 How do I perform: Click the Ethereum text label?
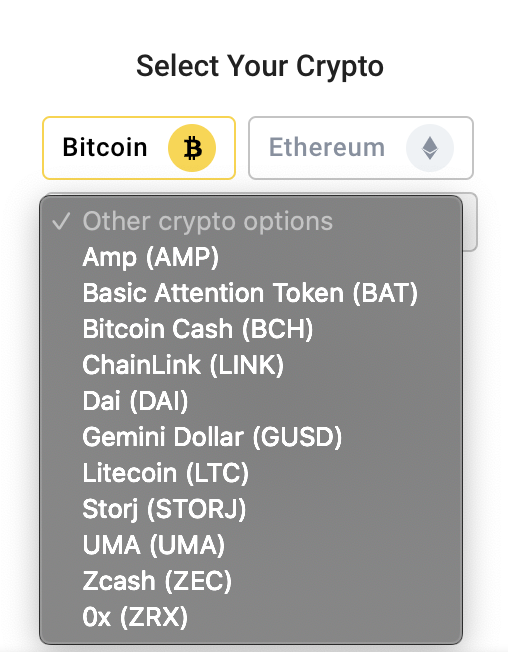click(327, 147)
